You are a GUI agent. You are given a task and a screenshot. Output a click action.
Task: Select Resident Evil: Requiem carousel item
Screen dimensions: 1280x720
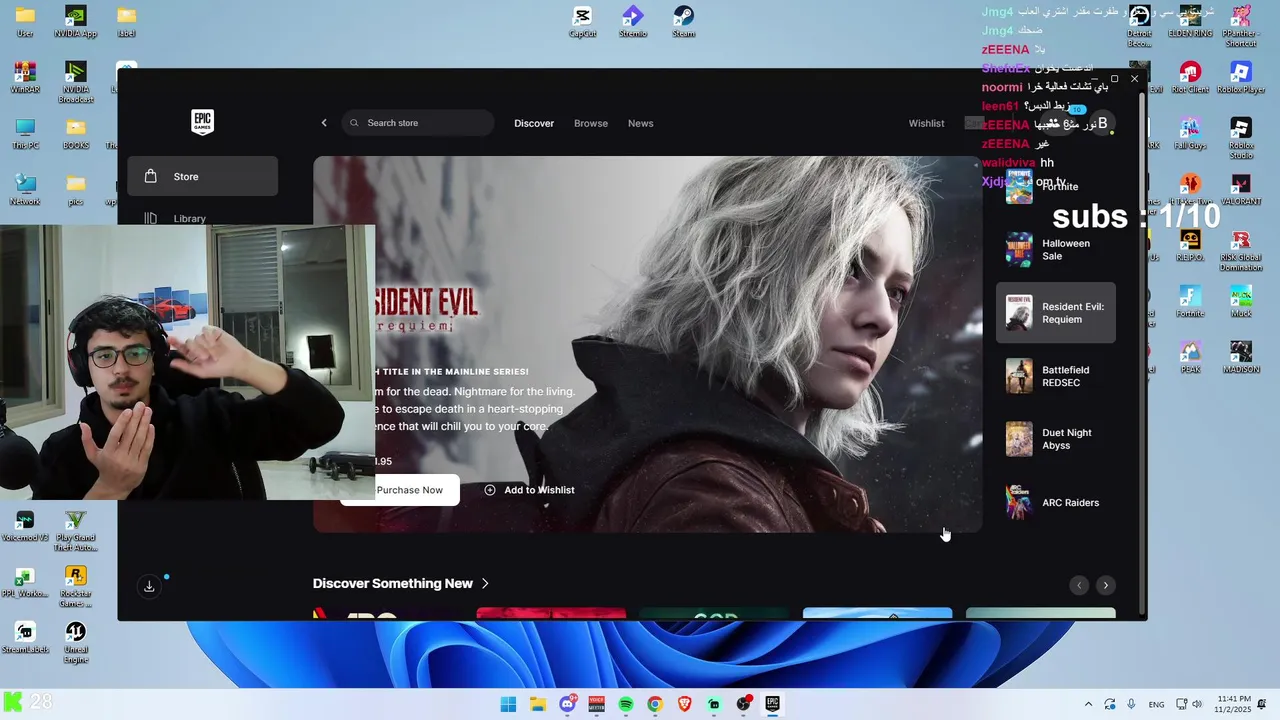tap(1056, 313)
